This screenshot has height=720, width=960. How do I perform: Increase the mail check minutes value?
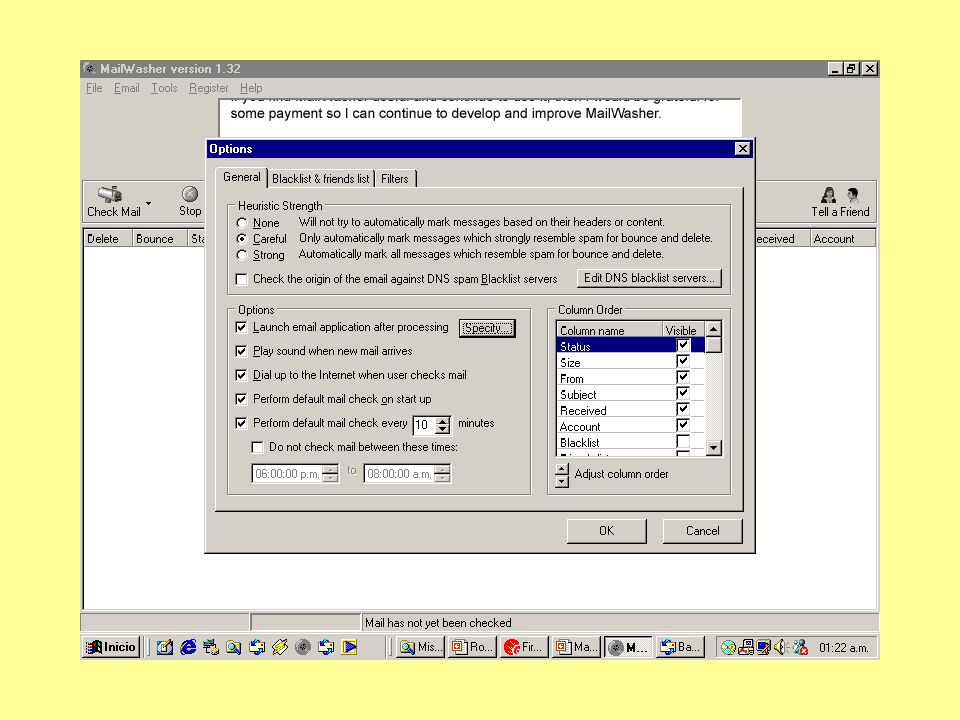443,420
